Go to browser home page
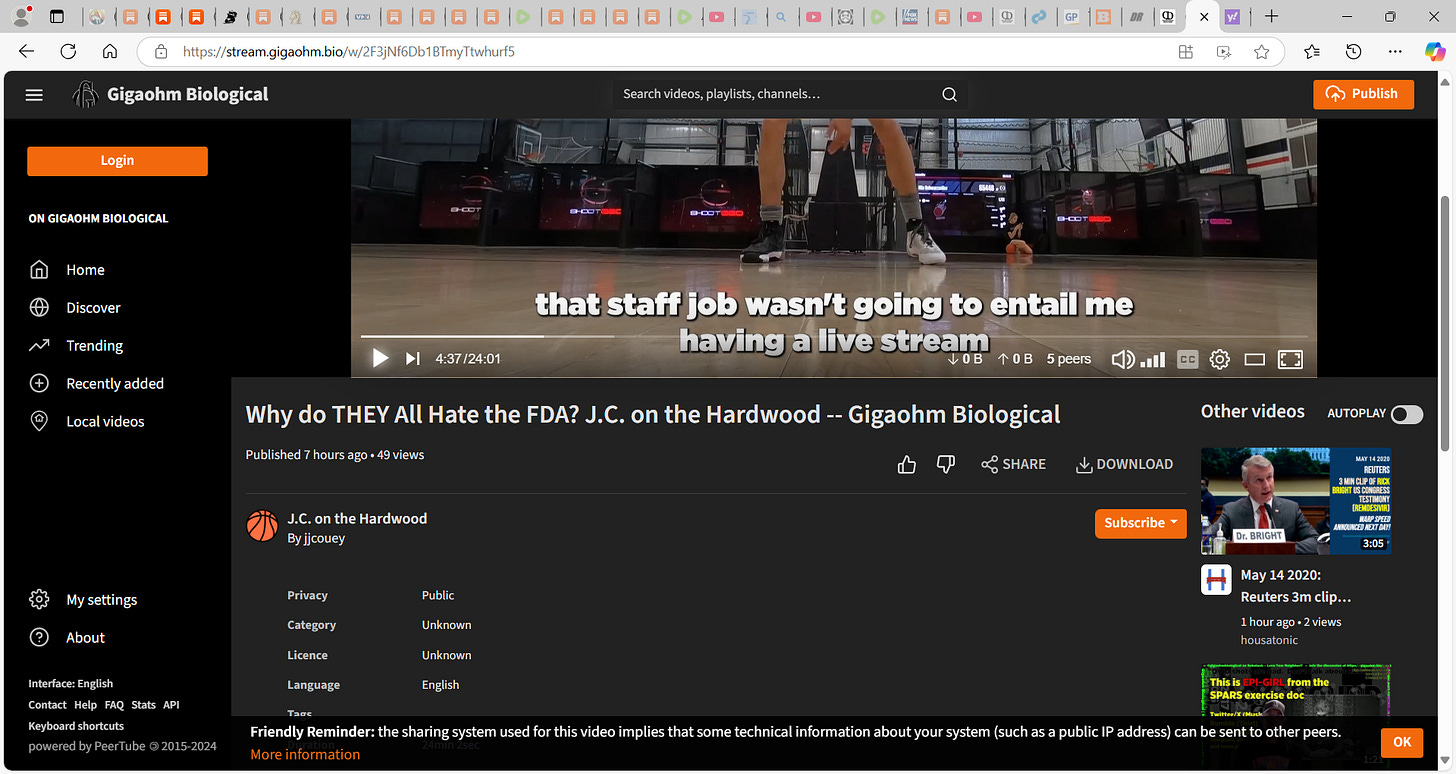1456x774 pixels. point(110,51)
